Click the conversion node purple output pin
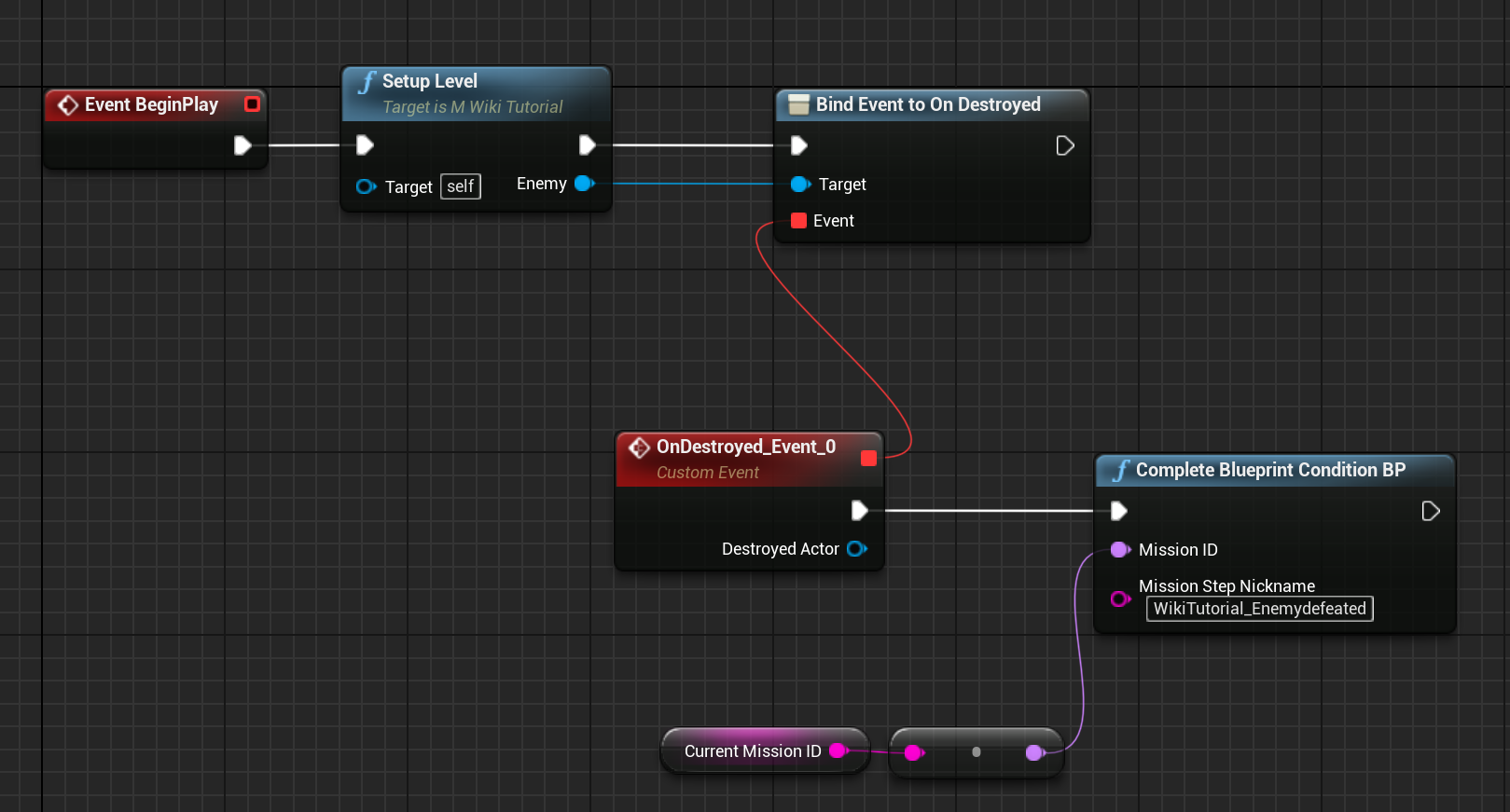Image resolution: width=1510 pixels, height=812 pixels. tap(1035, 752)
